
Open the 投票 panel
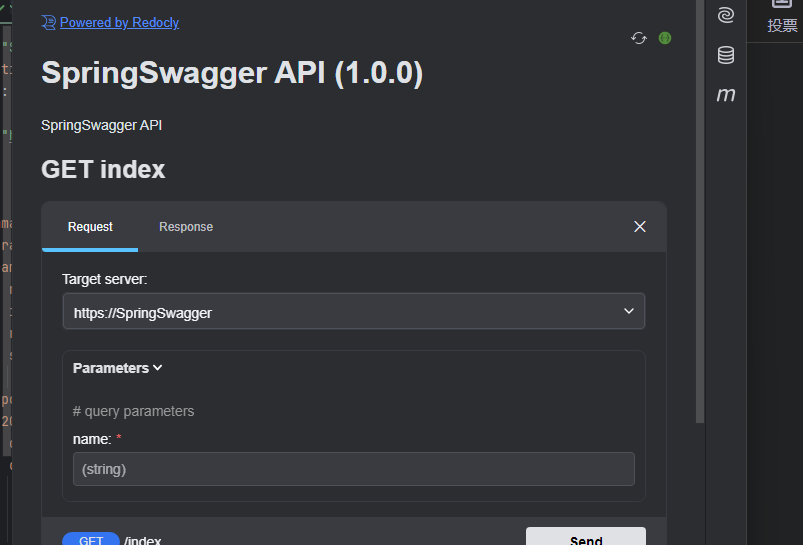pos(782,17)
